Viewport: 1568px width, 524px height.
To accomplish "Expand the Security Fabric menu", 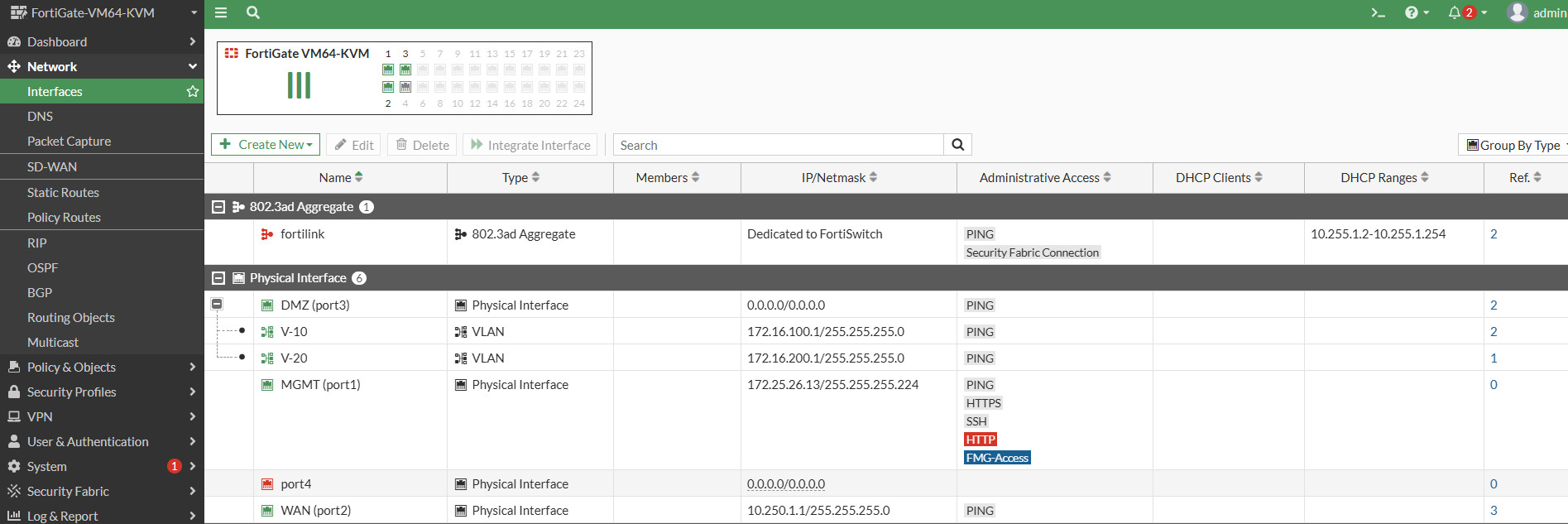I will [x=102, y=491].
